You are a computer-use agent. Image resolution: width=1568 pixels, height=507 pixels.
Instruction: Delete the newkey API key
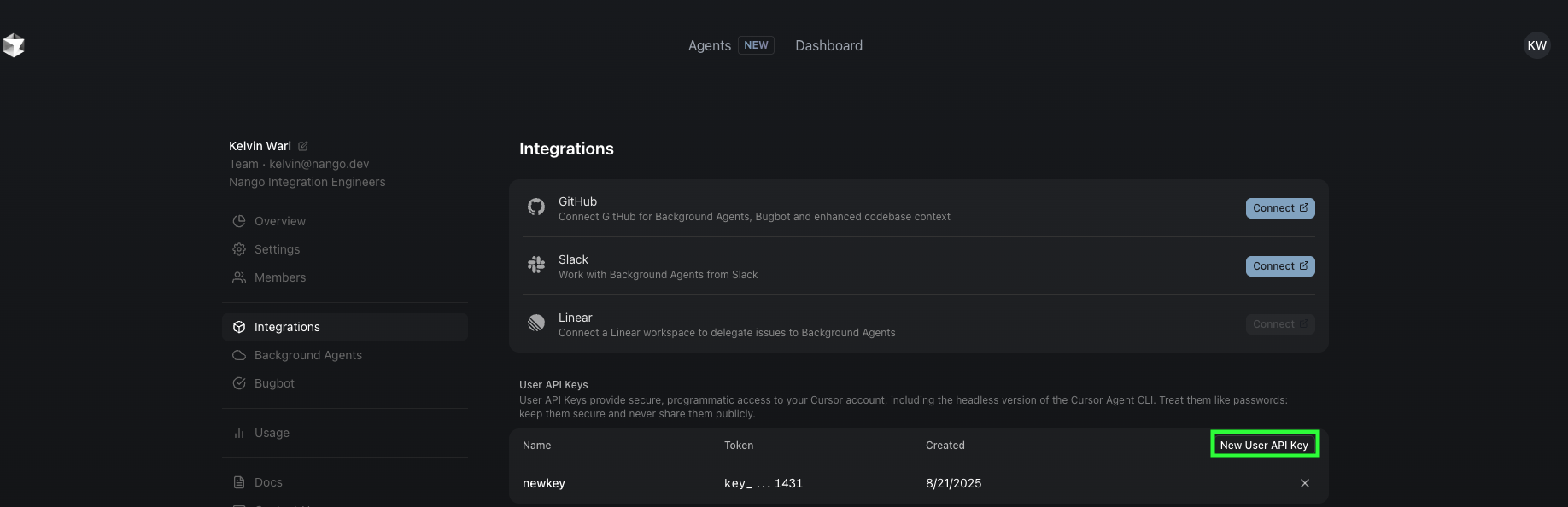click(x=1304, y=483)
